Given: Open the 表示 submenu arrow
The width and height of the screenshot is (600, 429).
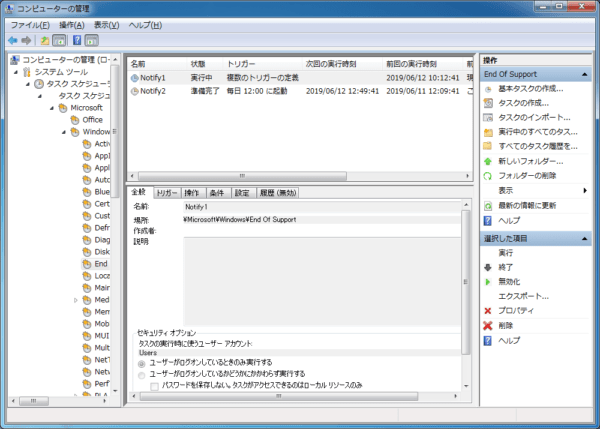Looking at the screenshot, I should [x=585, y=191].
